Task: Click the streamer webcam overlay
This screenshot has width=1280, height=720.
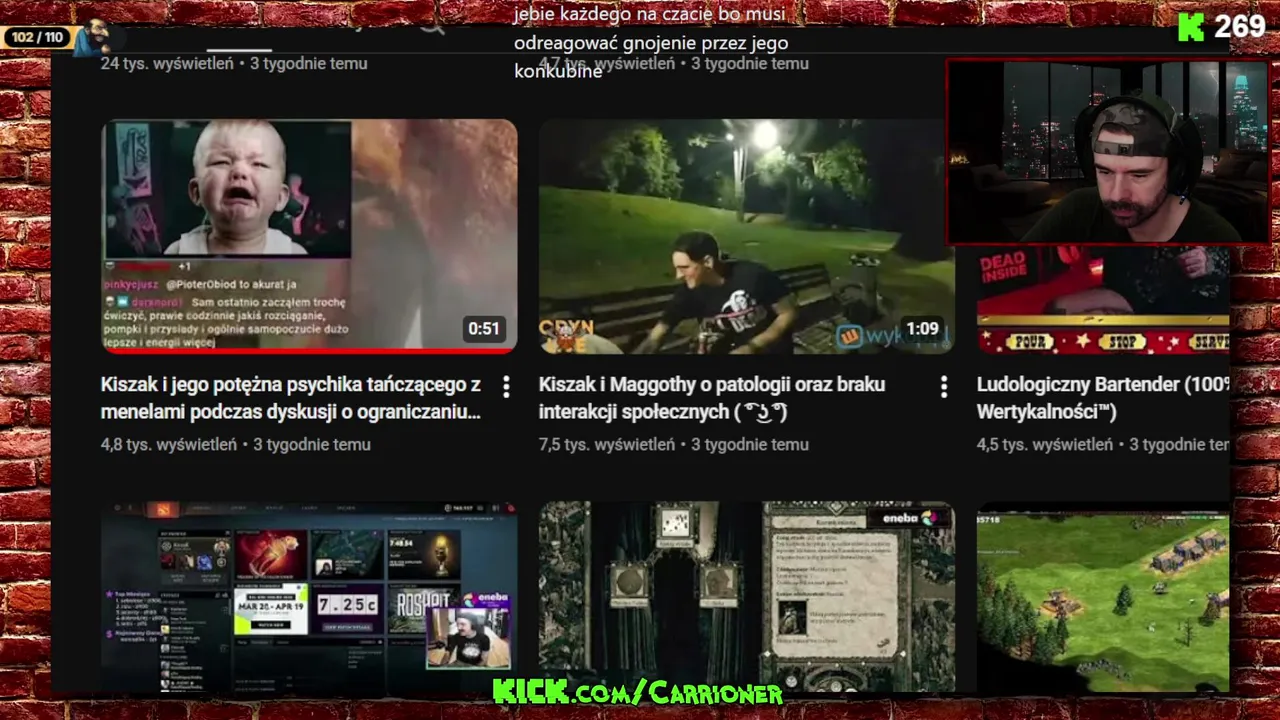Action: pyautogui.click(x=1108, y=151)
